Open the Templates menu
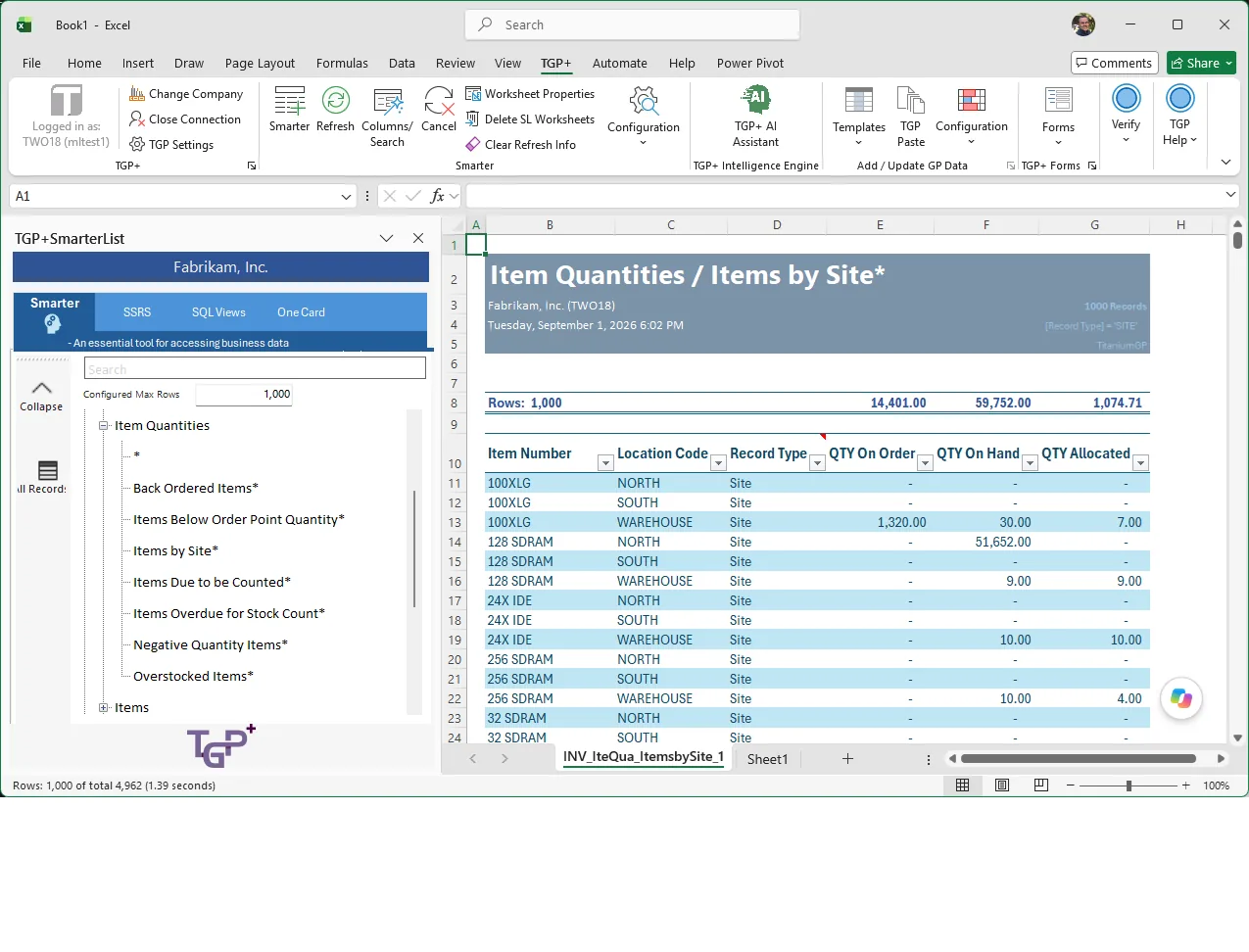The width and height of the screenshot is (1249, 952). click(859, 117)
